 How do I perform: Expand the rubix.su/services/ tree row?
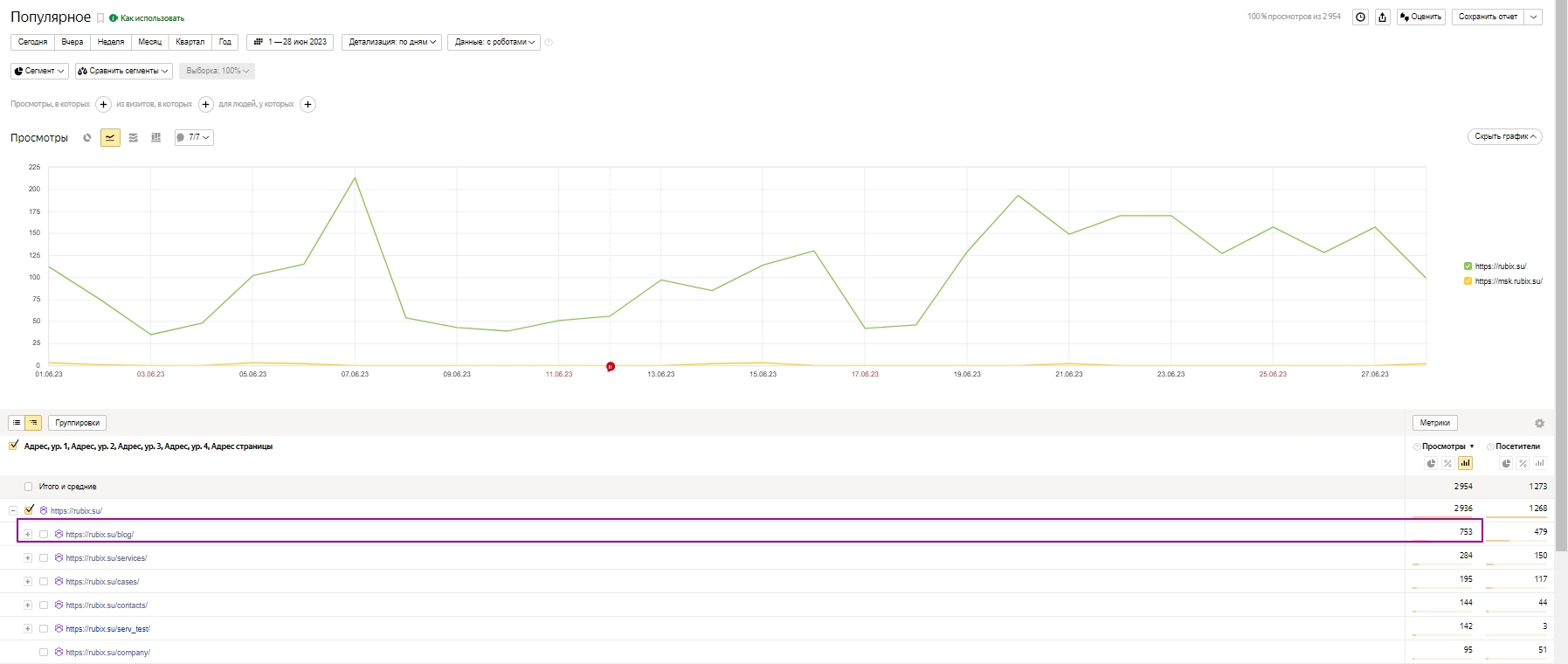(28, 557)
